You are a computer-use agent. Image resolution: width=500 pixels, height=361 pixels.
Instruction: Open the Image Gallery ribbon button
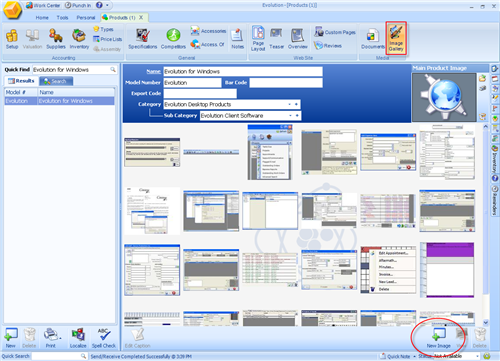coord(396,39)
